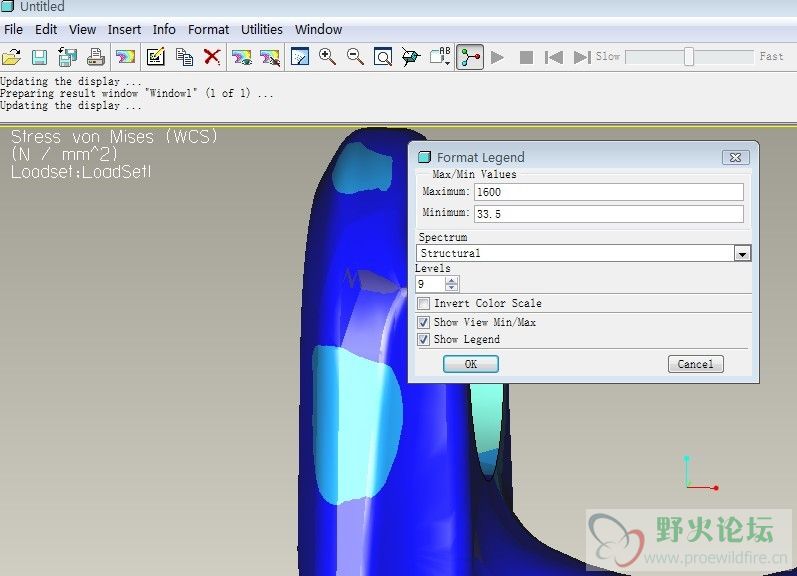Click the Save As icon with arrows

pyautogui.click(x=67, y=56)
